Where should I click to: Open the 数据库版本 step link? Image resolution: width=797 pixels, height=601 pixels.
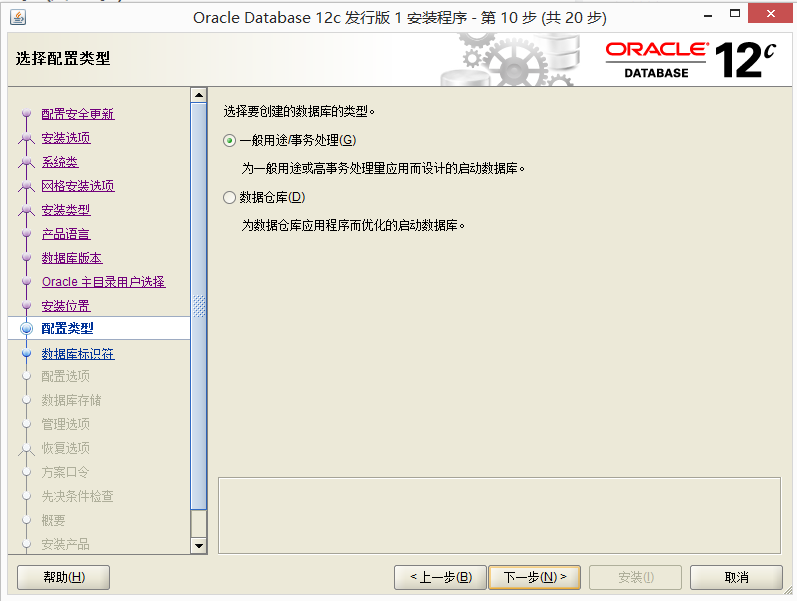point(72,258)
